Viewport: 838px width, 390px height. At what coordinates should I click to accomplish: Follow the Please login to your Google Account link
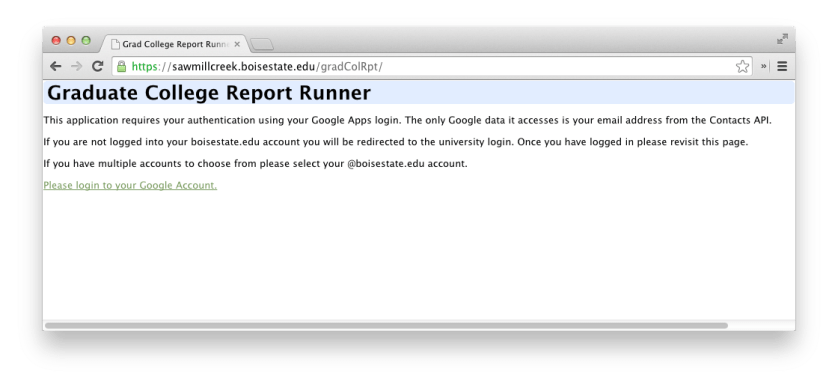tap(130, 185)
